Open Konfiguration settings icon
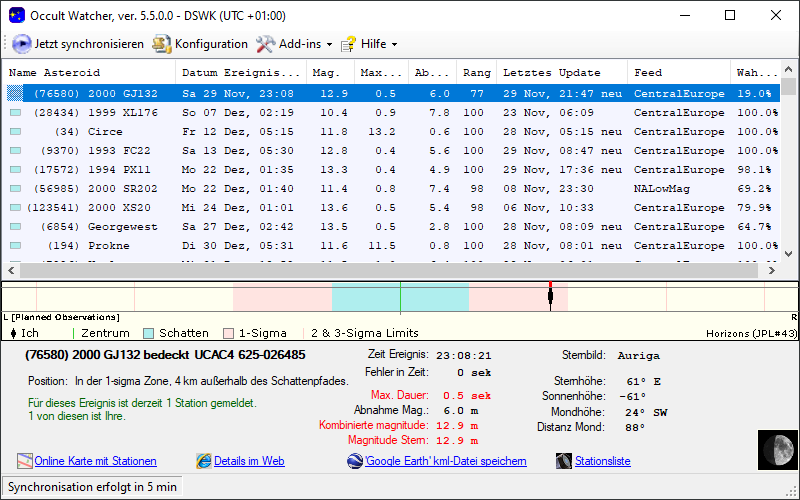The width and height of the screenshot is (800, 500). [161, 44]
